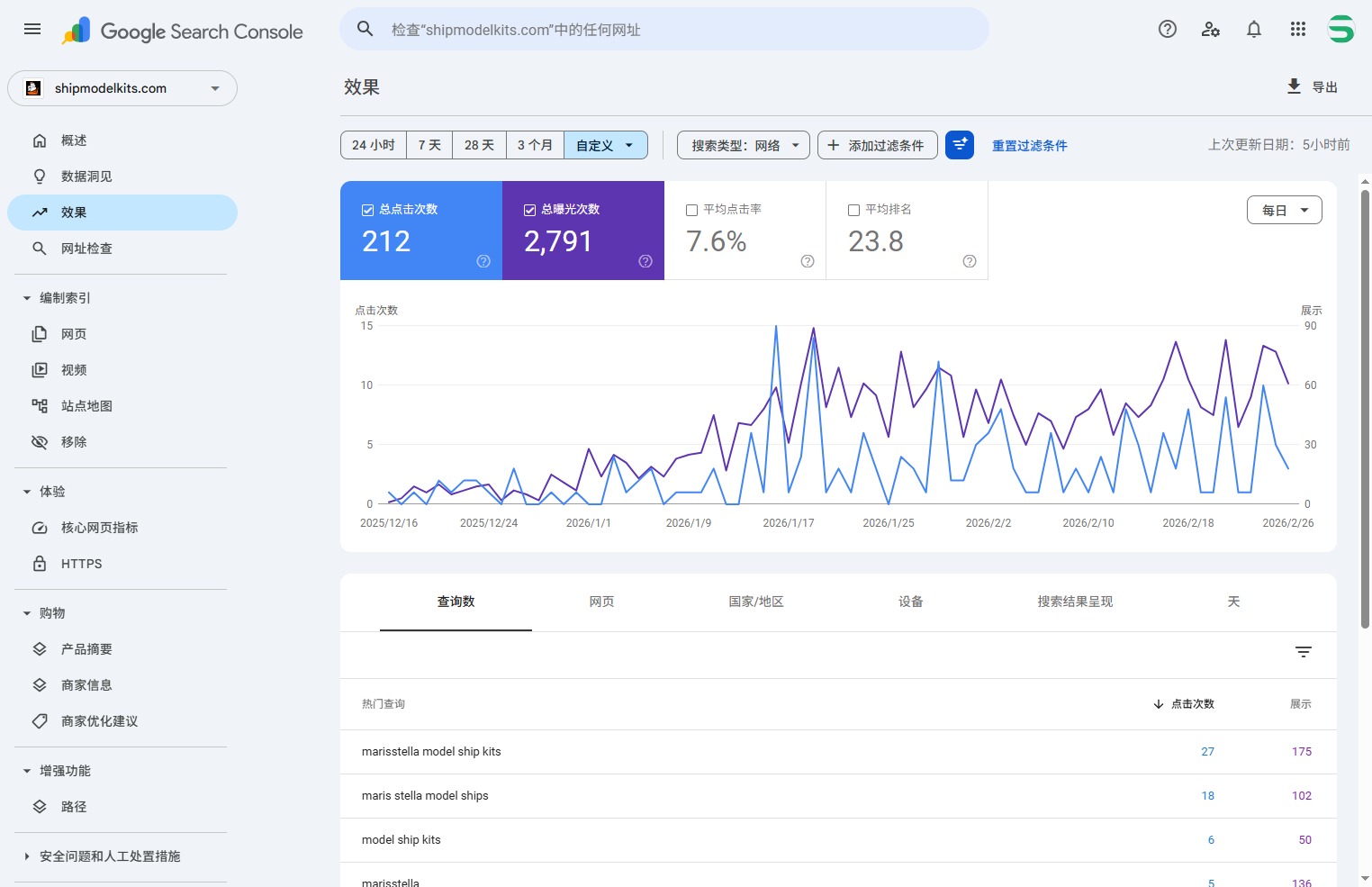
Task: Click the table filter rows icon
Action: 1303,652
